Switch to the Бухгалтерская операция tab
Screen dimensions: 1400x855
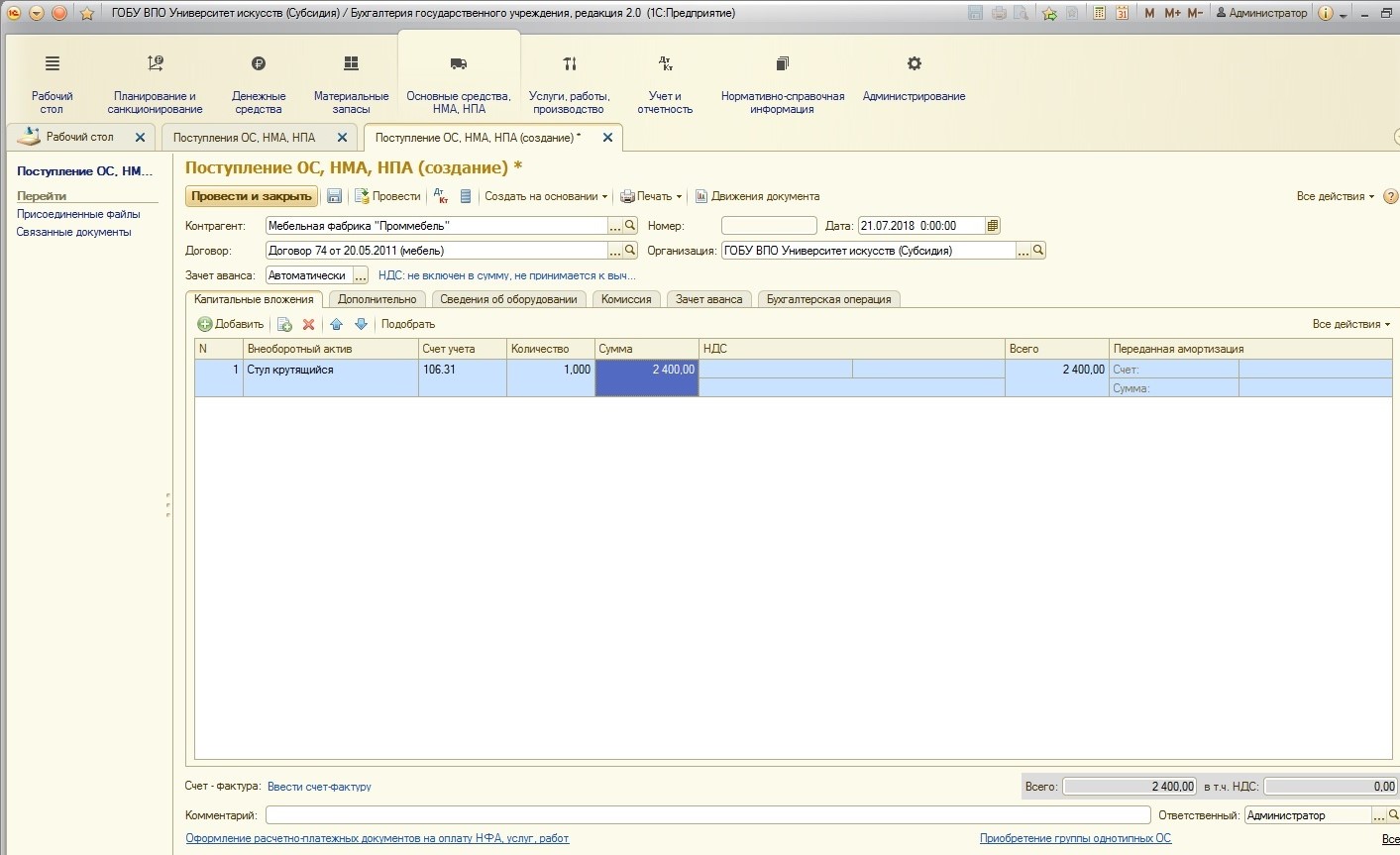(x=828, y=299)
